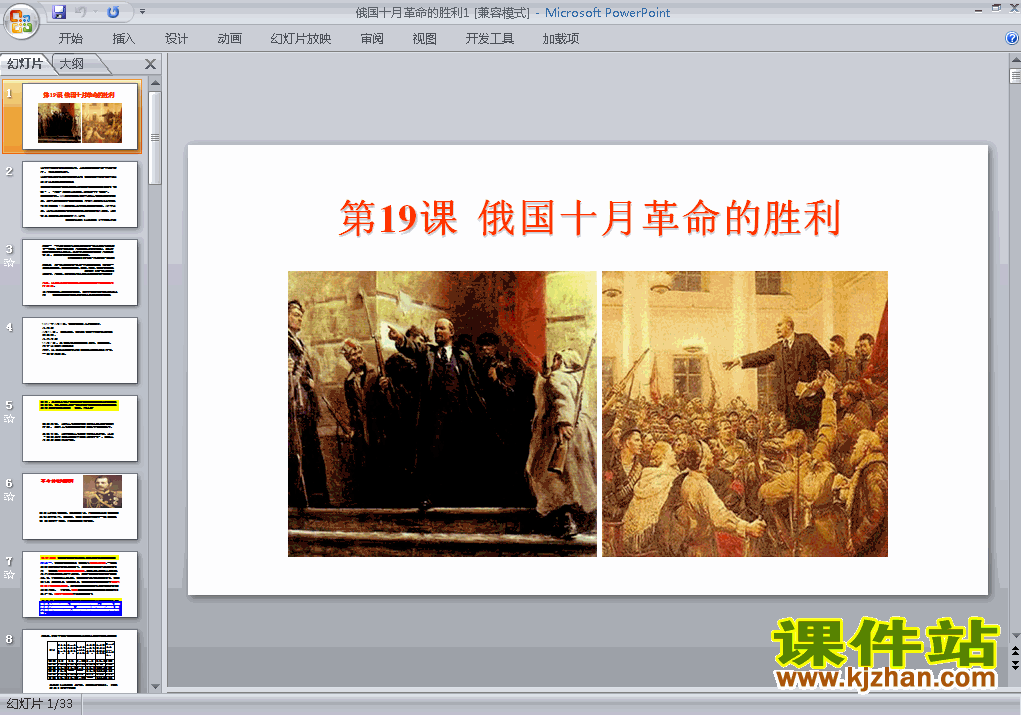This screenshot has height=715, width=1021.
Task: Click the thumbnail pane scrollbar thumb
Action: 155,138
